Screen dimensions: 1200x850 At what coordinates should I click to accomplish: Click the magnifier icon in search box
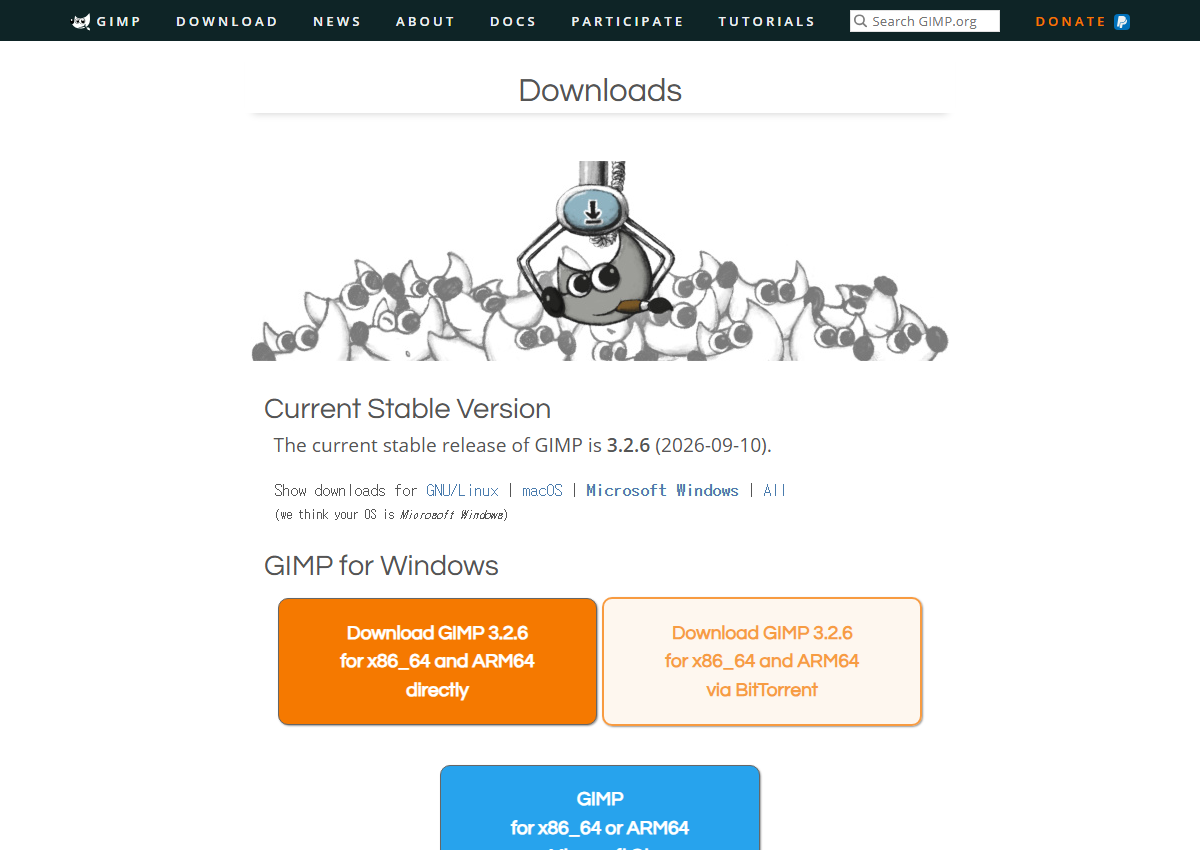pos(860,21)
